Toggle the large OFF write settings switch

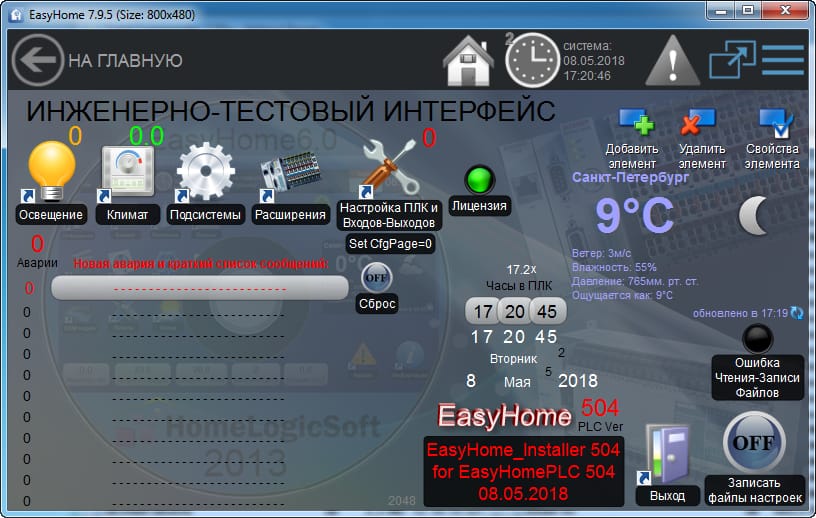tap(754, 443)
